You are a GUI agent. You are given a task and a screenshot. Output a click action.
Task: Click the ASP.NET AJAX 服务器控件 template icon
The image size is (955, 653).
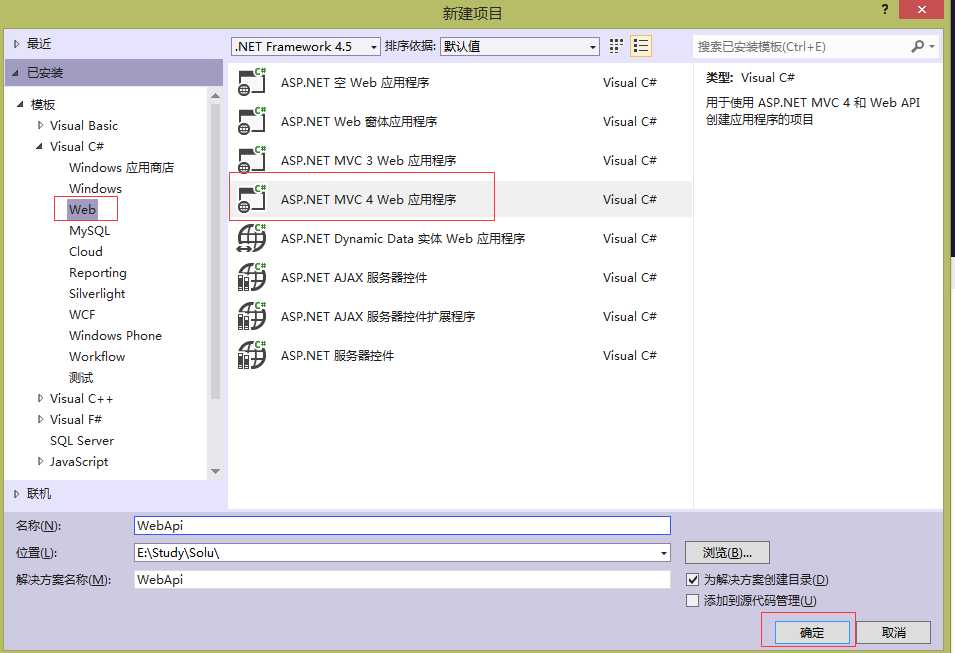coord(252,277)
